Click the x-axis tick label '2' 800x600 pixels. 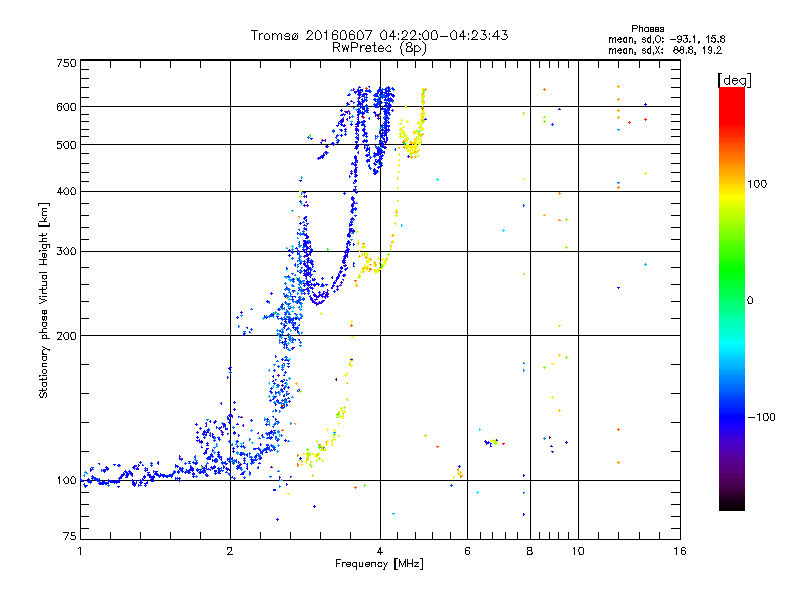230,551
